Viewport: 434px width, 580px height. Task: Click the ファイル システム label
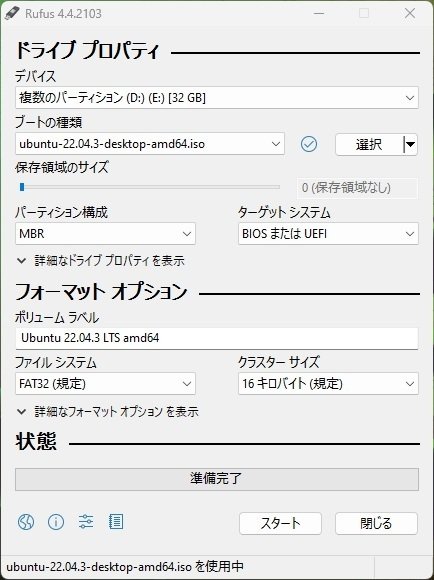(x=56, y=362)
